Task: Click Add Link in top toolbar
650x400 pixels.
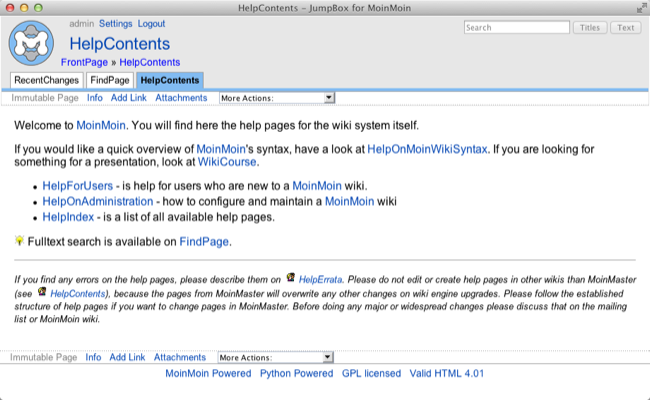Action: pyautogui.click(x=129, y=98)
